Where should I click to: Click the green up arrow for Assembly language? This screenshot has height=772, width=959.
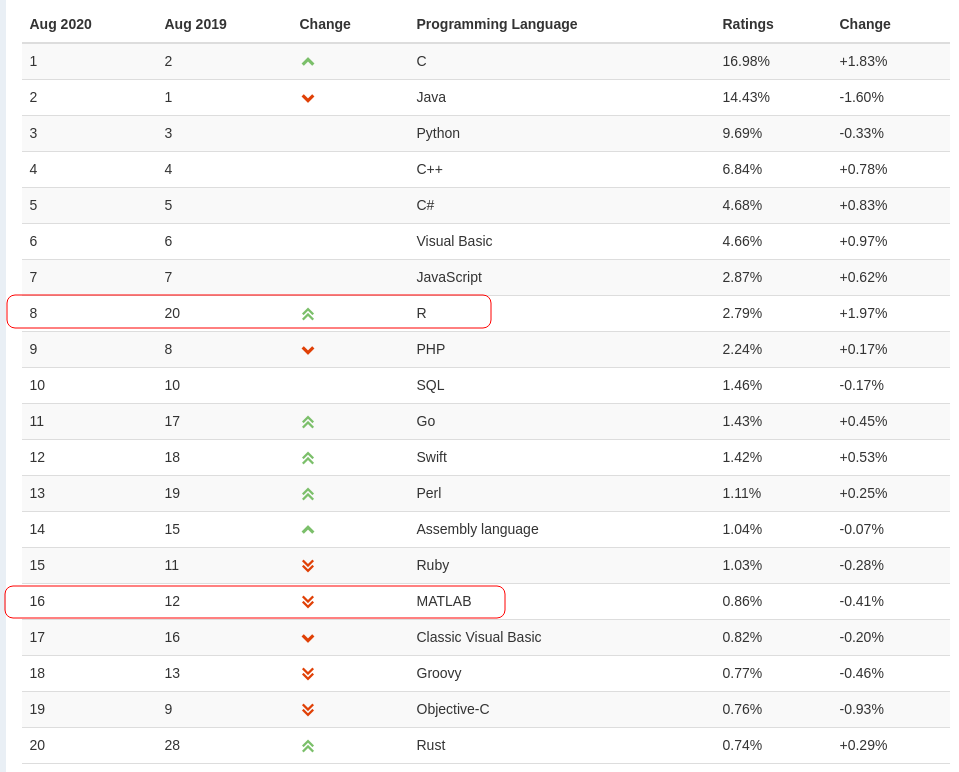pyautogui.click(x=308, y=530)
